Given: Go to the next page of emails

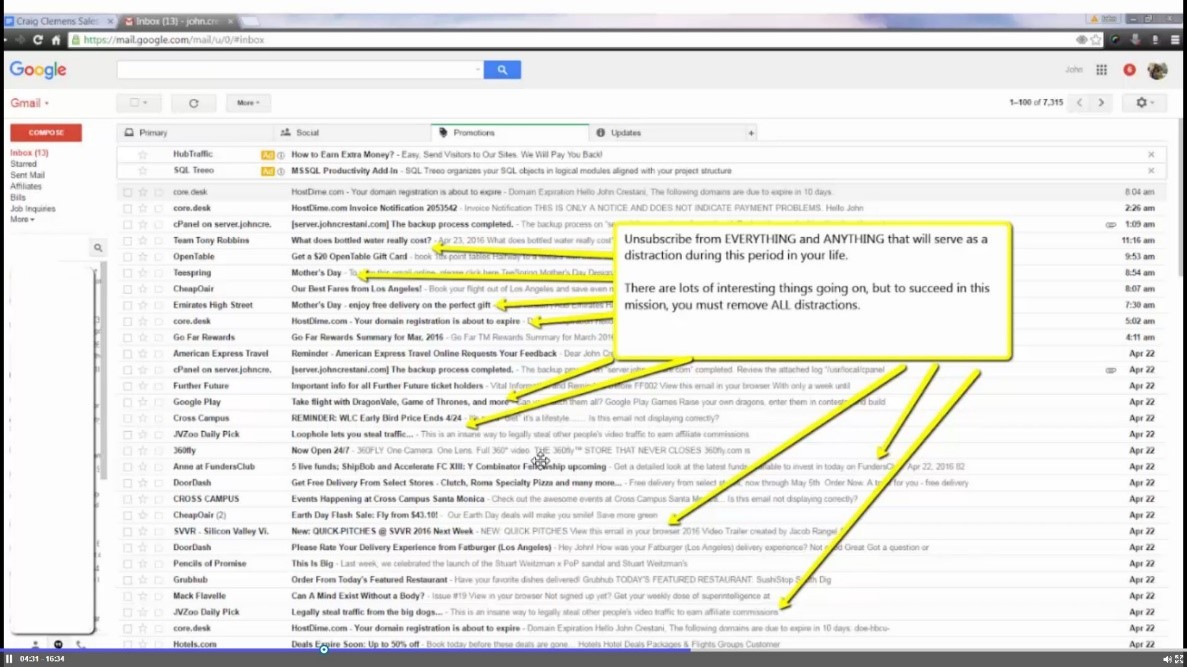Looking at the screenshot, I should (x=1101, y=103).
